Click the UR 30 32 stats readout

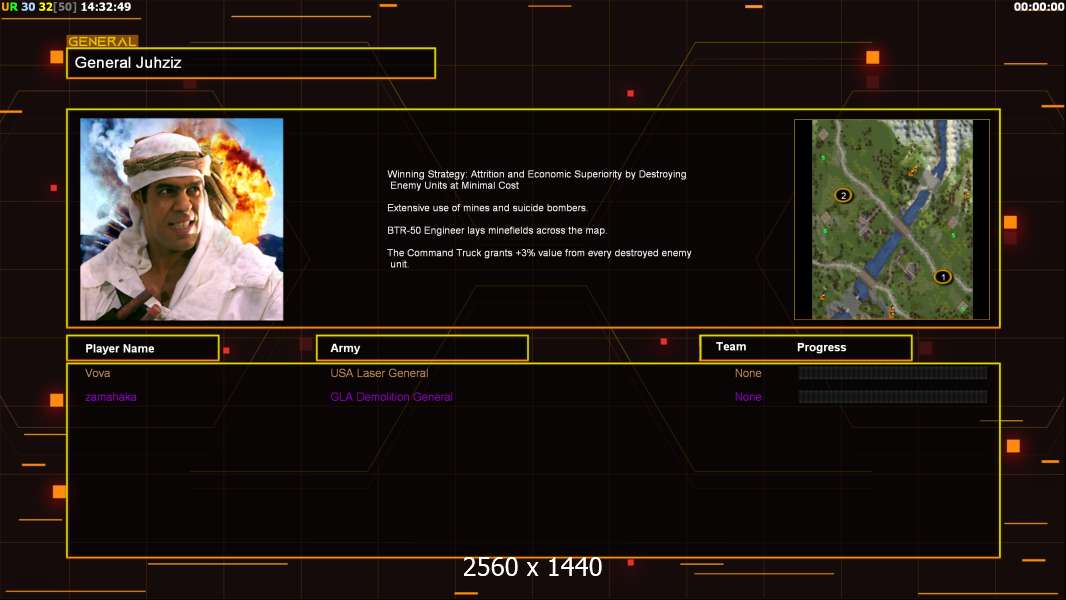pos(39,7)
